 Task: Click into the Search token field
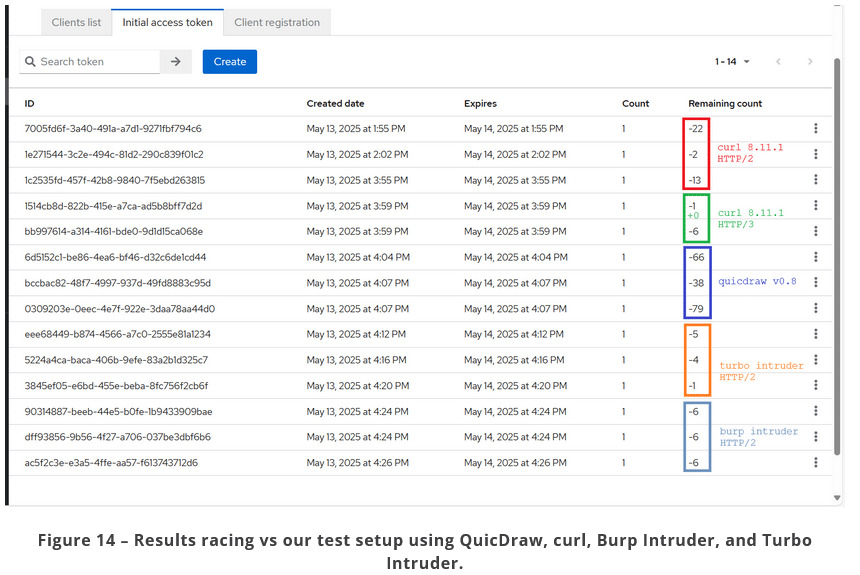click(97, 62)
